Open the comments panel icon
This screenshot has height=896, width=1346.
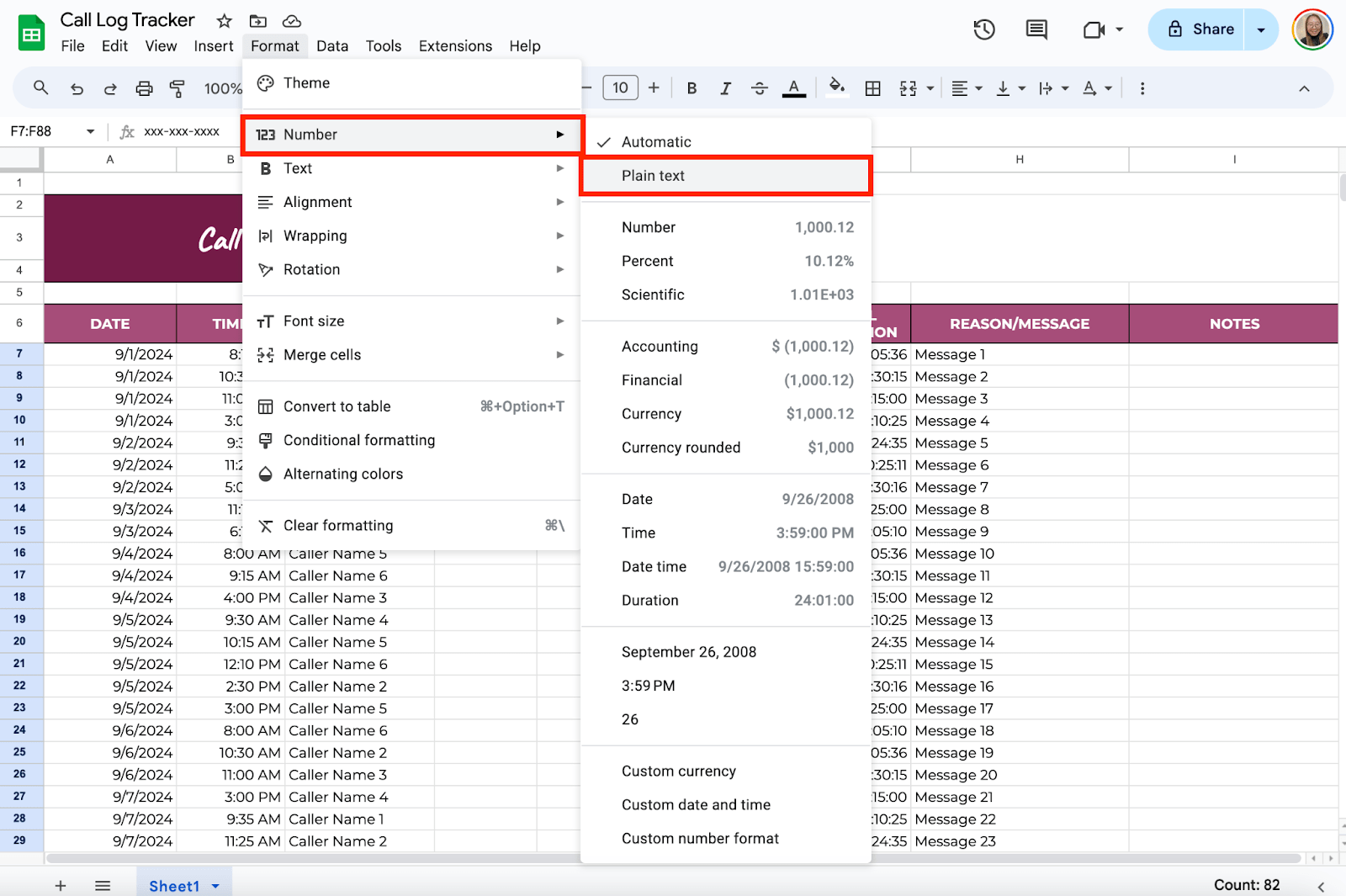click(x=1036, y=29)
